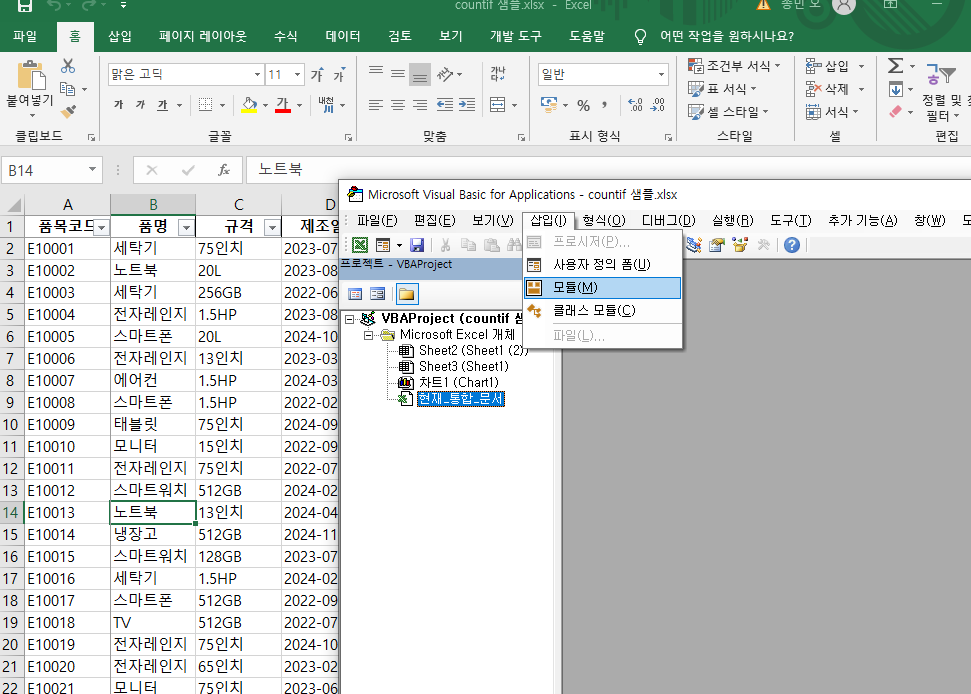The width and height of the screenshot is (971, 694).
Task: Open the 파일 tab in Excel
Action: tap(25, 36)
